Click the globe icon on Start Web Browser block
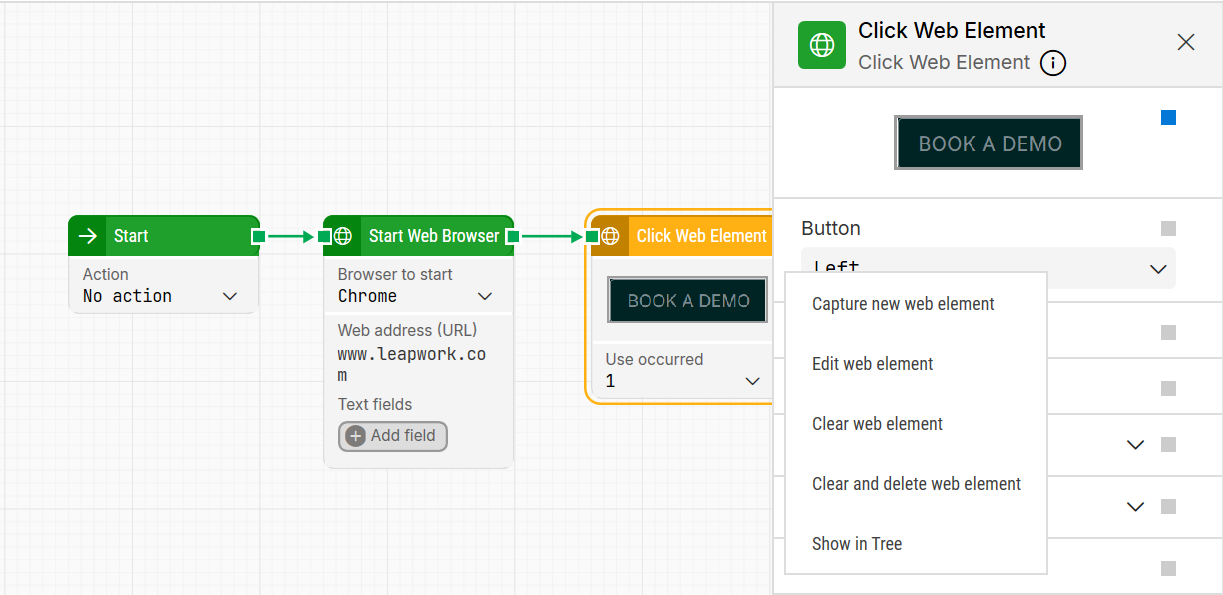 point(343,236)
